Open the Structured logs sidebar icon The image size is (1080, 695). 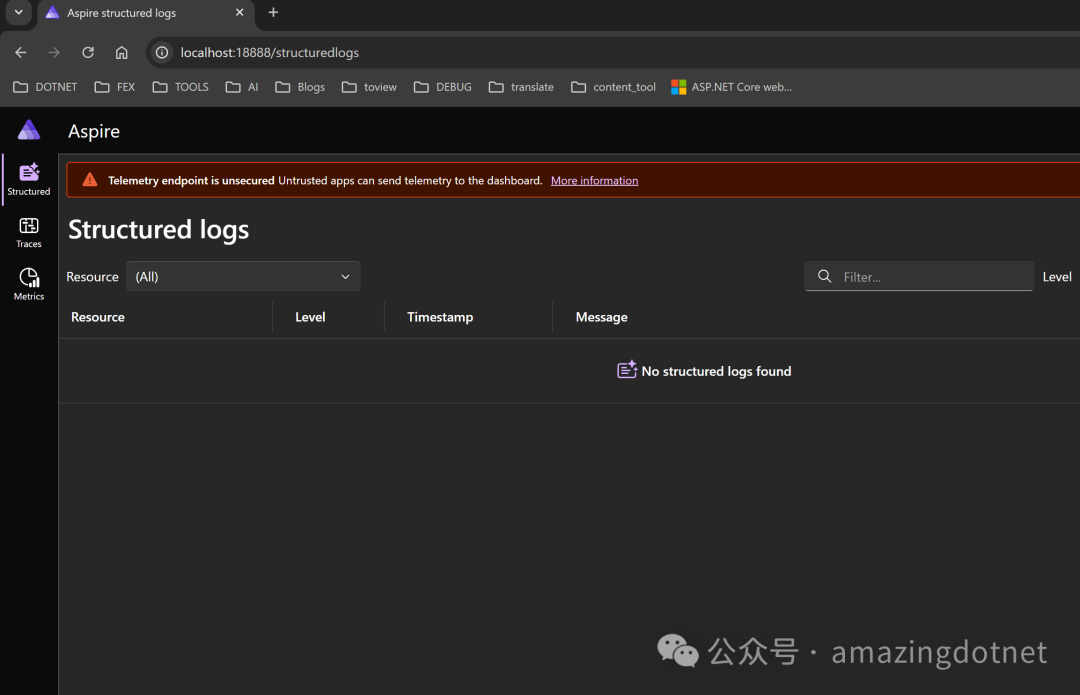(x=29, y=178)
